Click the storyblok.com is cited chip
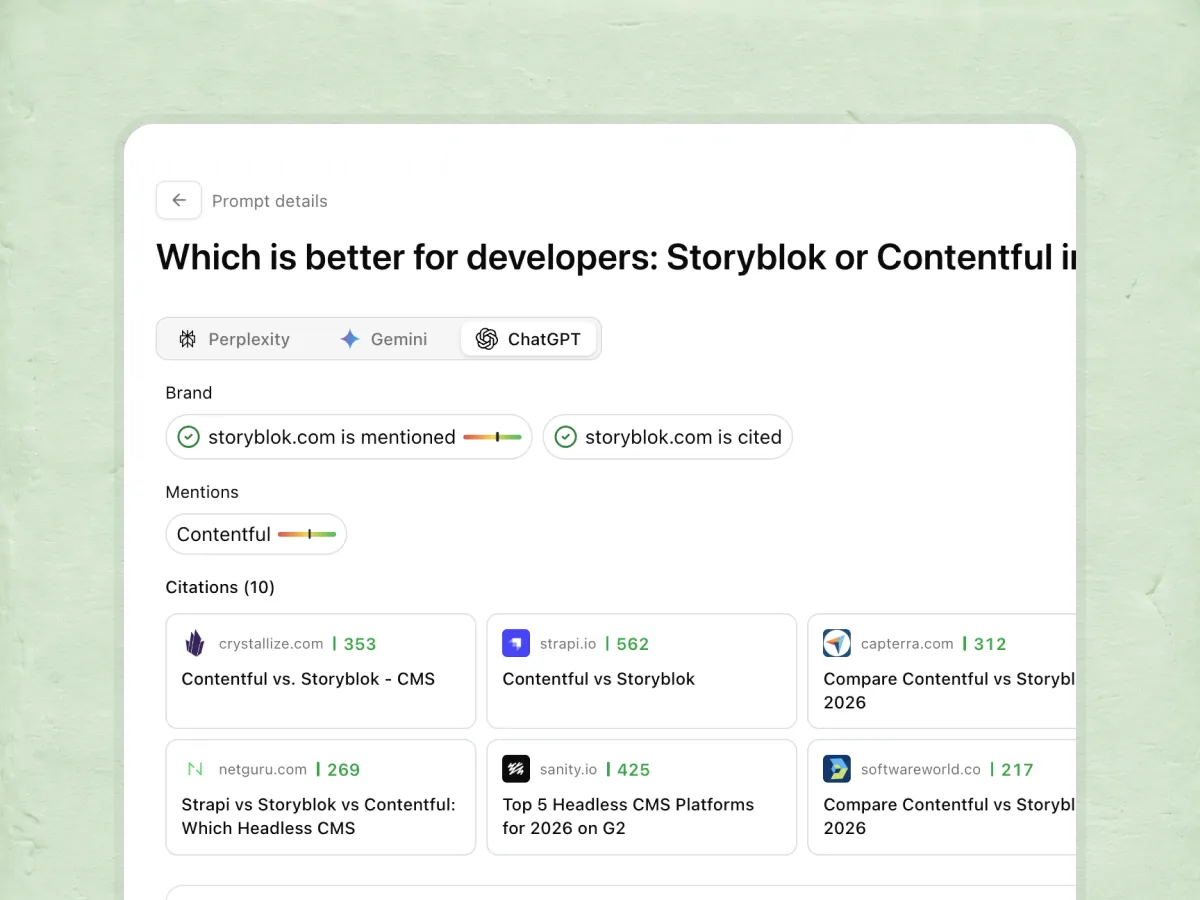This screenshot has height=900, width=1200. (x=667, y=437)
